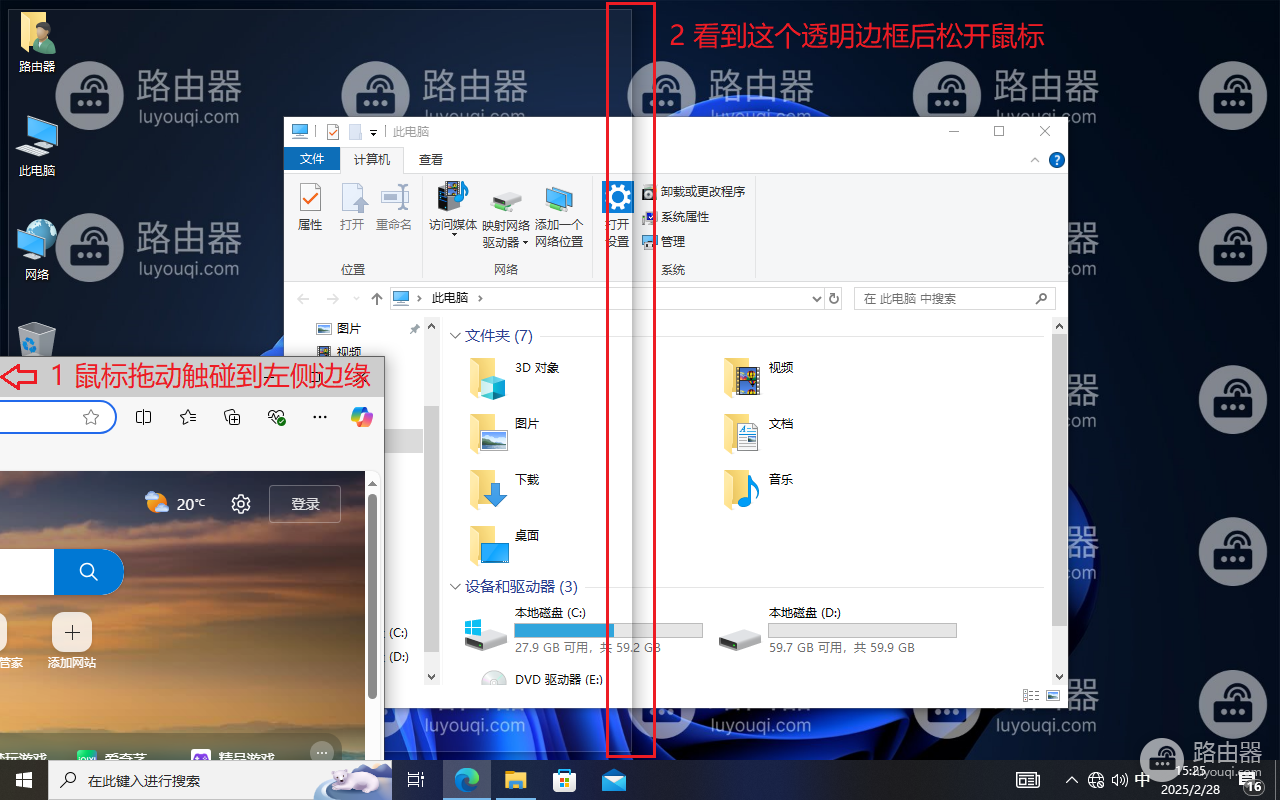Open the Mail app on the taskbar
Image resolution: width=1280 pixels, height=800 pixels.
pos(613,780)
